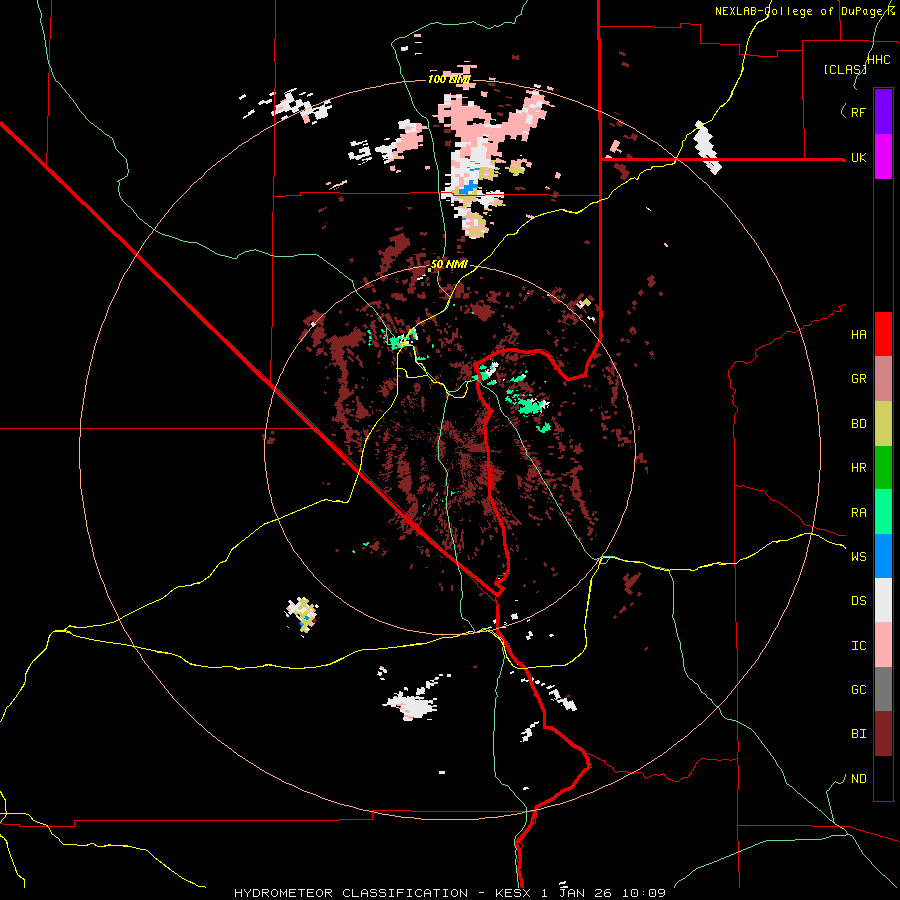Click the "RA" legend label

859,513
